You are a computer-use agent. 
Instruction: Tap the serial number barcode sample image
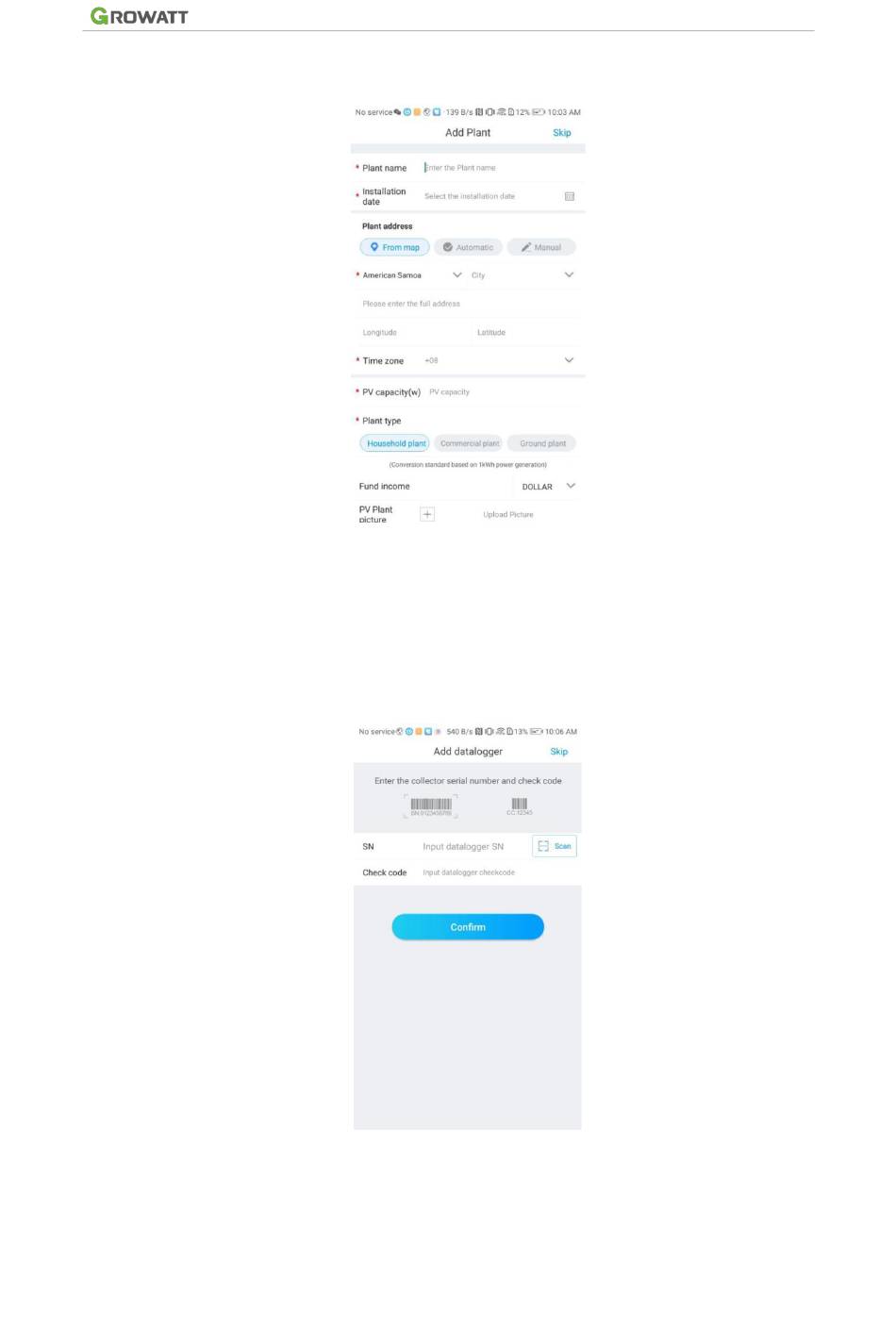pyautogui.click(x=431, y=805)
